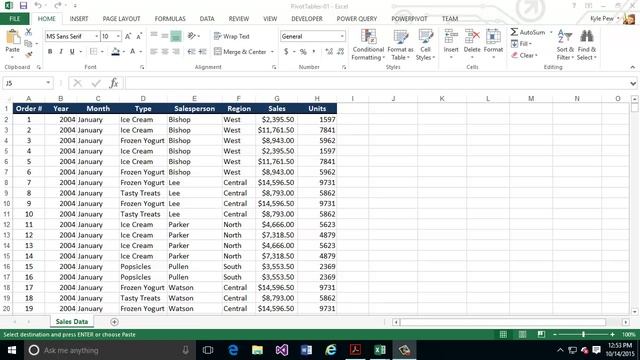640x360 pixels.
Task: Click the Ask me anything search box
Action: (x=110, y=350)
